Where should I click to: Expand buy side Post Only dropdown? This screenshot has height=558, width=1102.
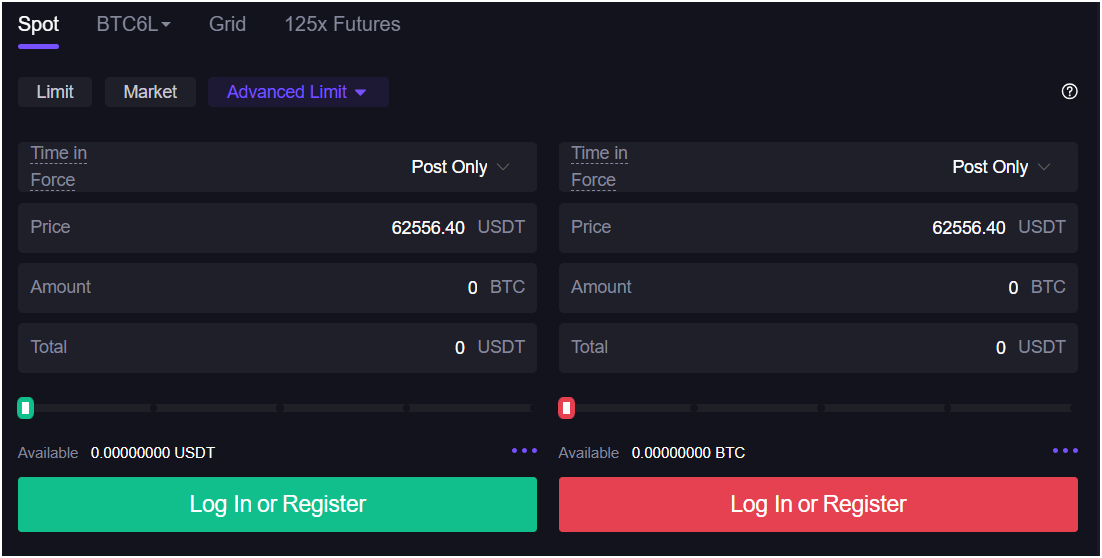pos(461,167)
